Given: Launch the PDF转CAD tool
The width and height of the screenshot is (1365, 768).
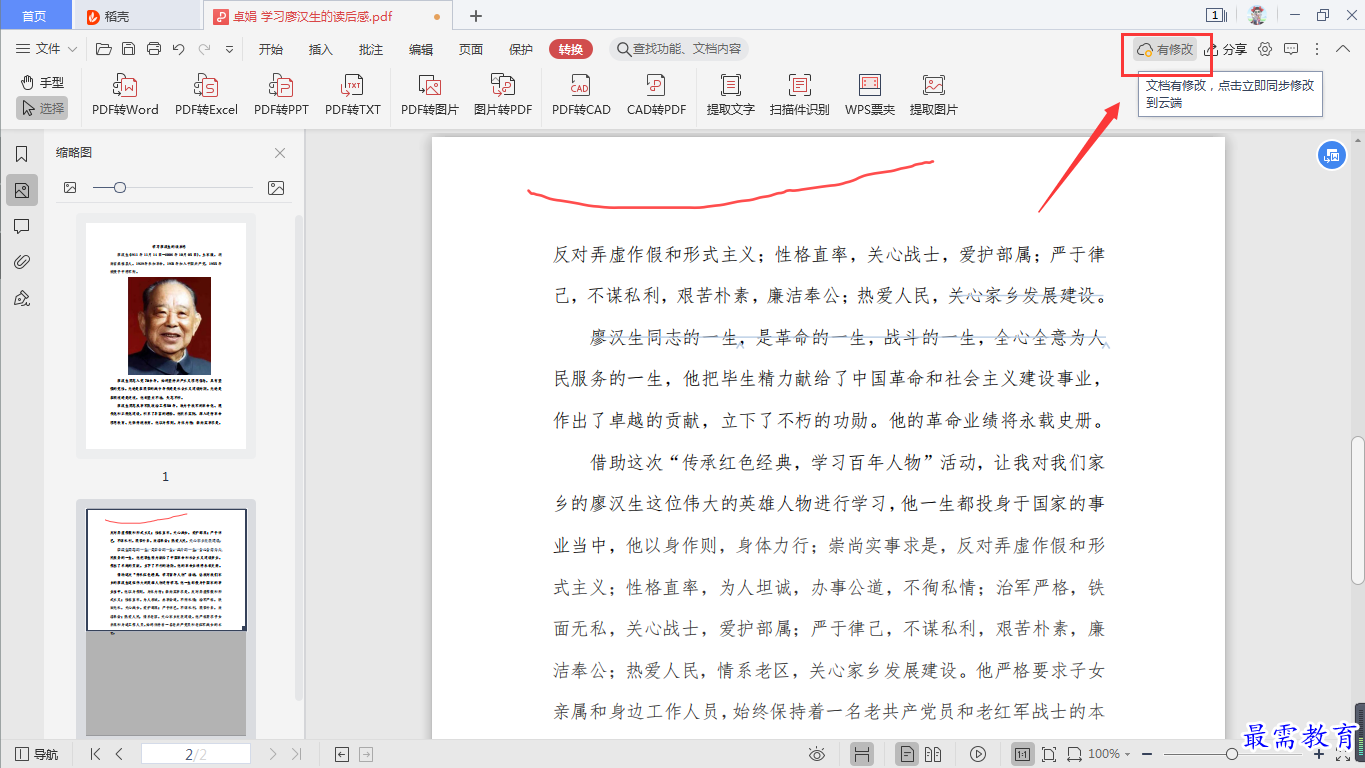Looking at the screenshot, I should pyautogui.click(x=581, y=96).
